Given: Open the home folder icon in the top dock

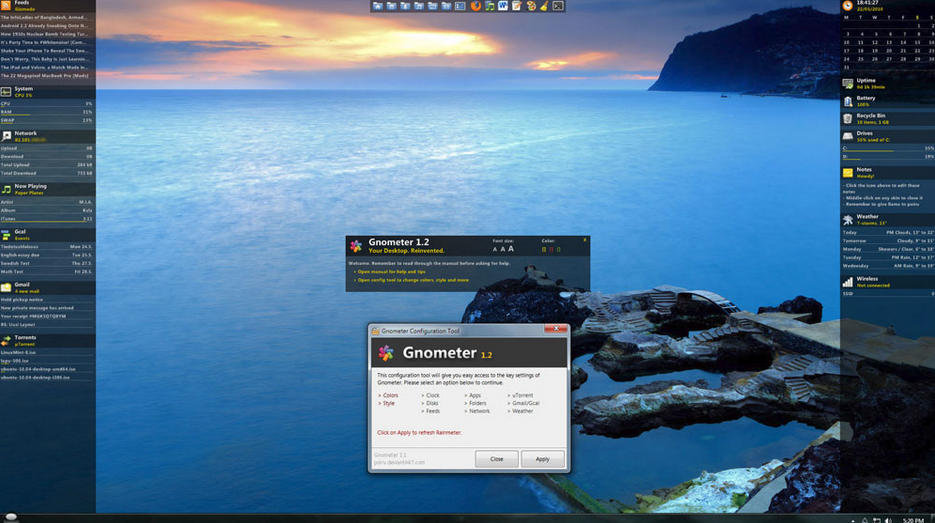Looking at the screenshot, I should click(x=377, y=6).
